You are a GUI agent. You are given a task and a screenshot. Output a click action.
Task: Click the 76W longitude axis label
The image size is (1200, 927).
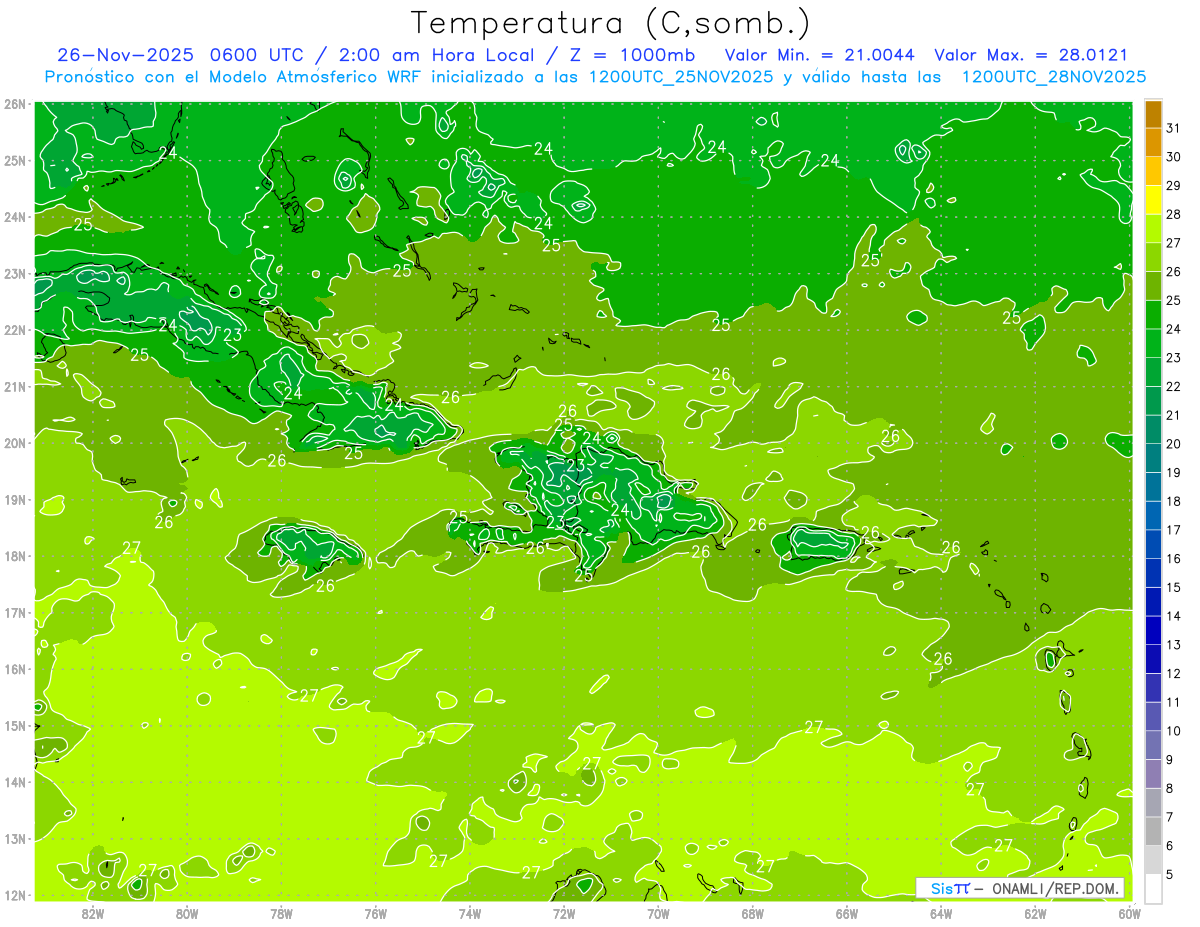tap(375, 912)
